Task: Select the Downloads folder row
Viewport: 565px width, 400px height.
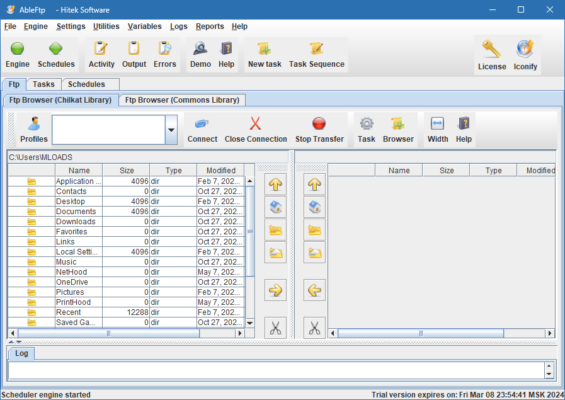Action: click(x=126, y=222)
